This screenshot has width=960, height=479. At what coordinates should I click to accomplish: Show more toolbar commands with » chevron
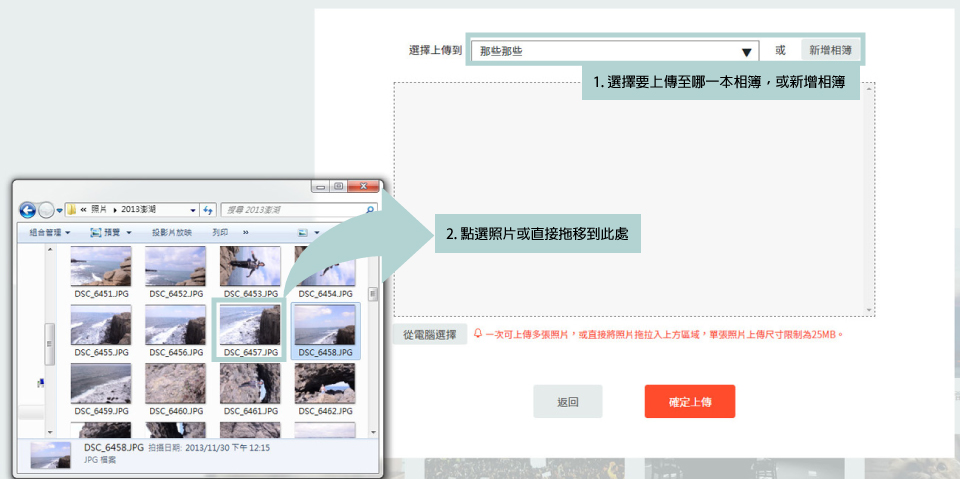[246, 233]
